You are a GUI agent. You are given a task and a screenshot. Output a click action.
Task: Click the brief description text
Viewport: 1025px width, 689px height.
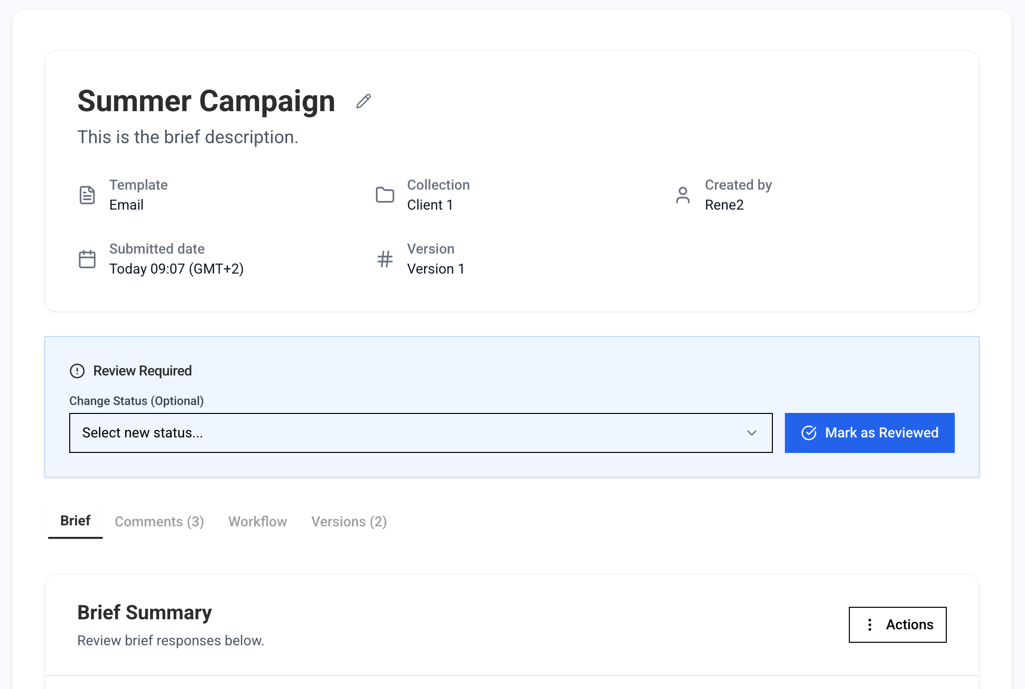188,137
